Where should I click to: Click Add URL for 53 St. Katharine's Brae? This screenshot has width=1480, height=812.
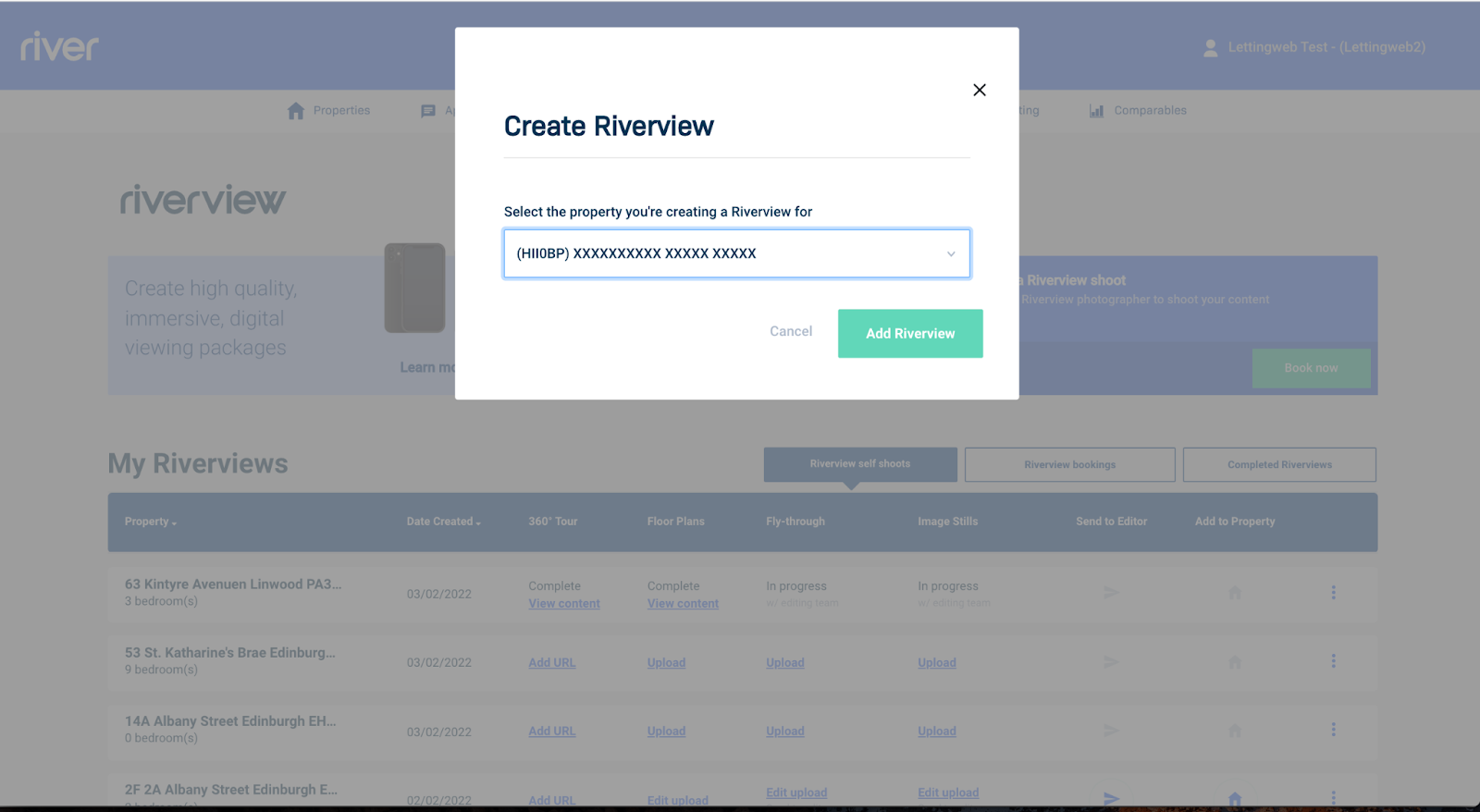552,663
